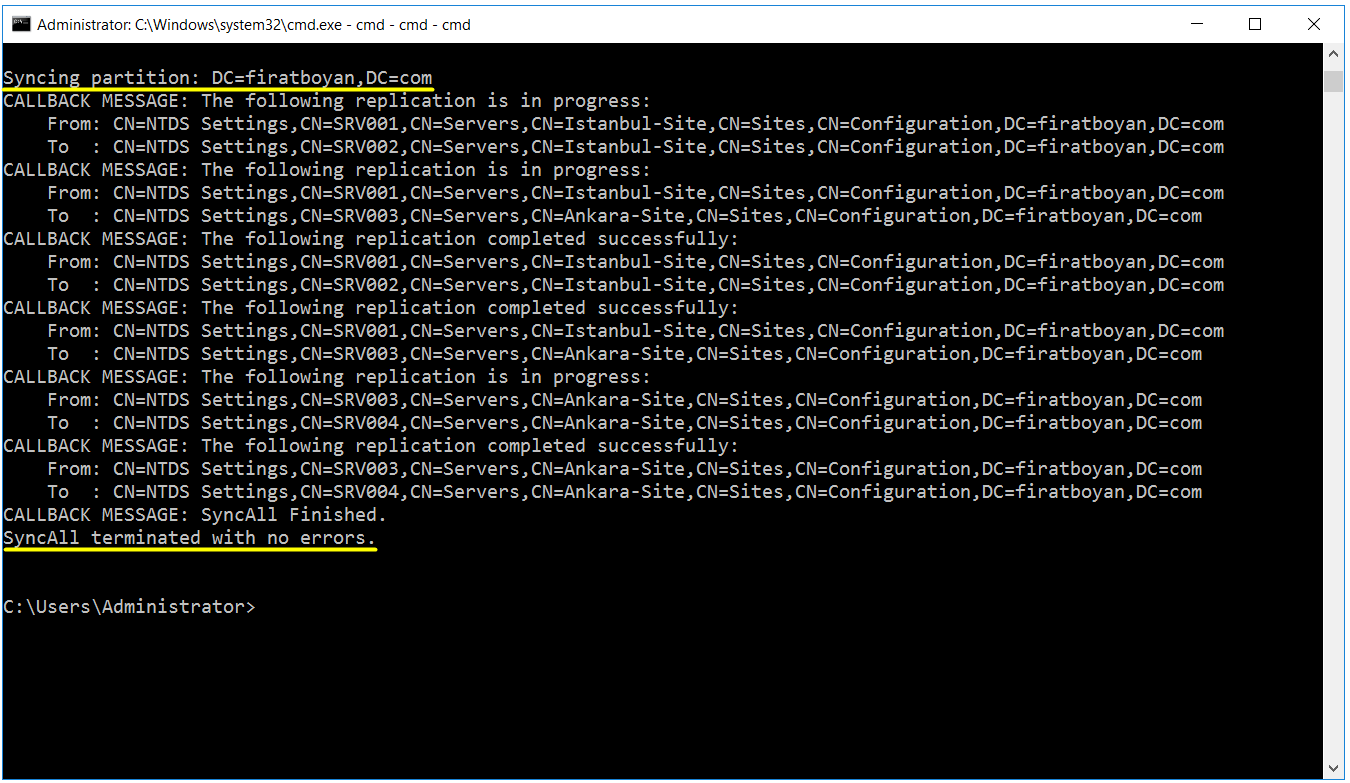
Task: Click 'SyncAll terminated with no errors.' line
Action: coord(190,538)
